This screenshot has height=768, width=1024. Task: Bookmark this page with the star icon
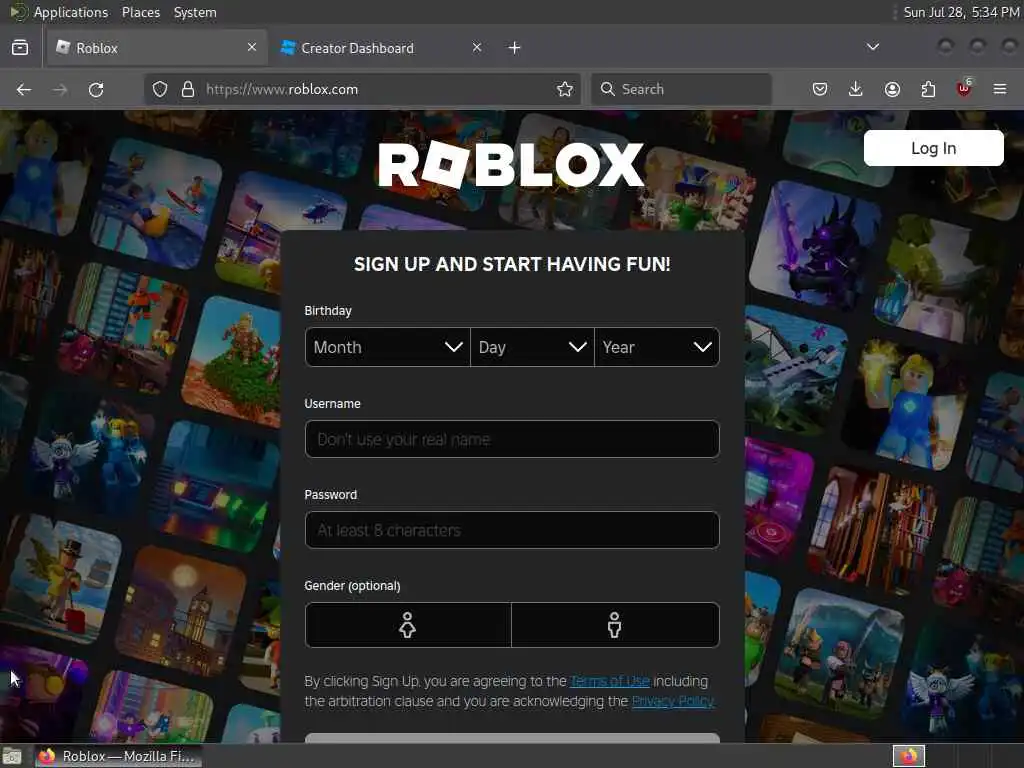[565, 89]
